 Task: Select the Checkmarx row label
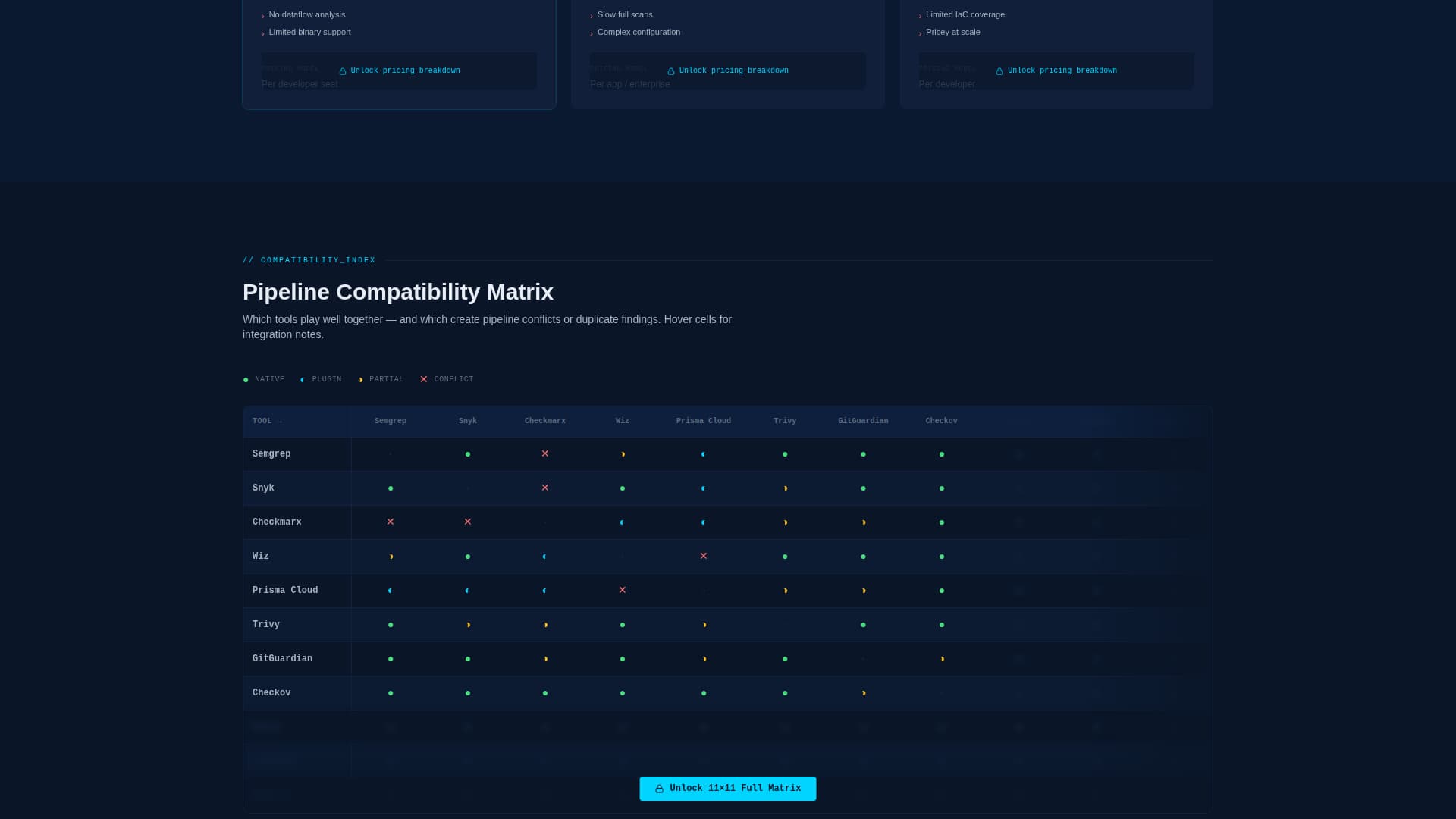click(x=277, y=522)
